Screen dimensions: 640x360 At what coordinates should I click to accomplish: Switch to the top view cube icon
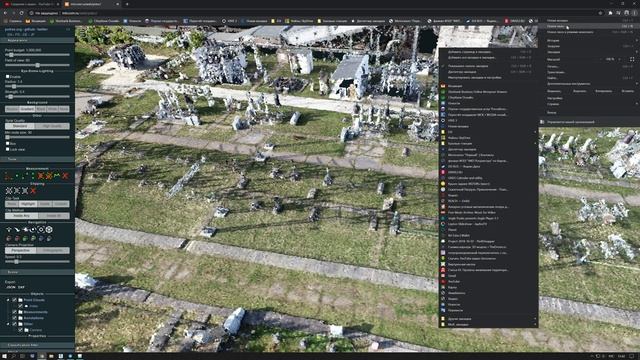pos(41,238)
